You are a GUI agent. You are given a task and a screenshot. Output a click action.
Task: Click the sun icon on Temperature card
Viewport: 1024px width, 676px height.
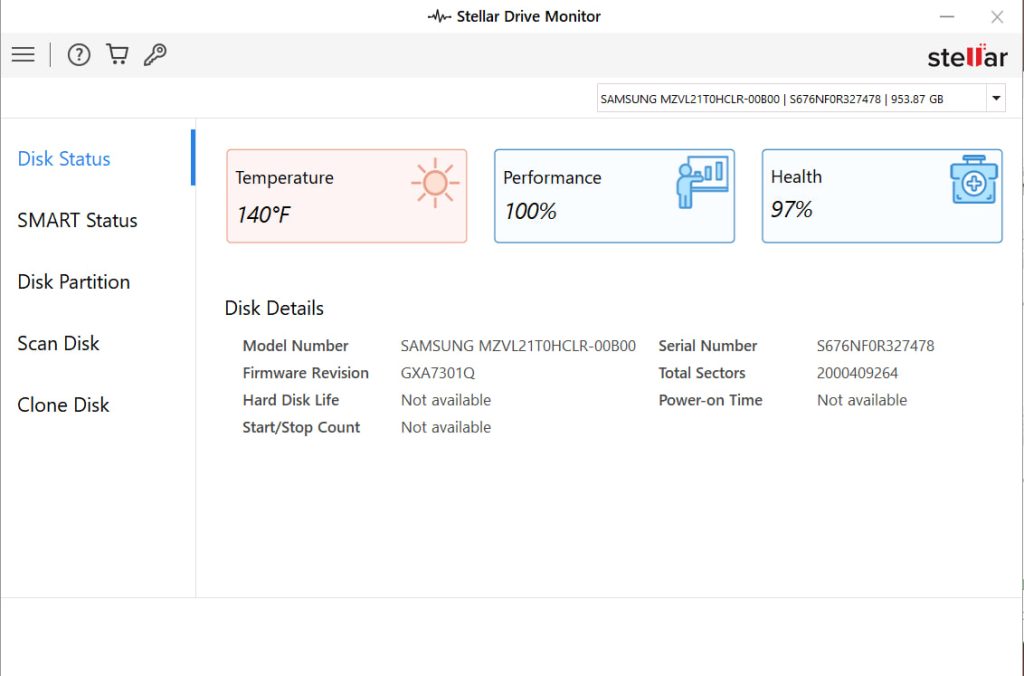pos(435,183)
